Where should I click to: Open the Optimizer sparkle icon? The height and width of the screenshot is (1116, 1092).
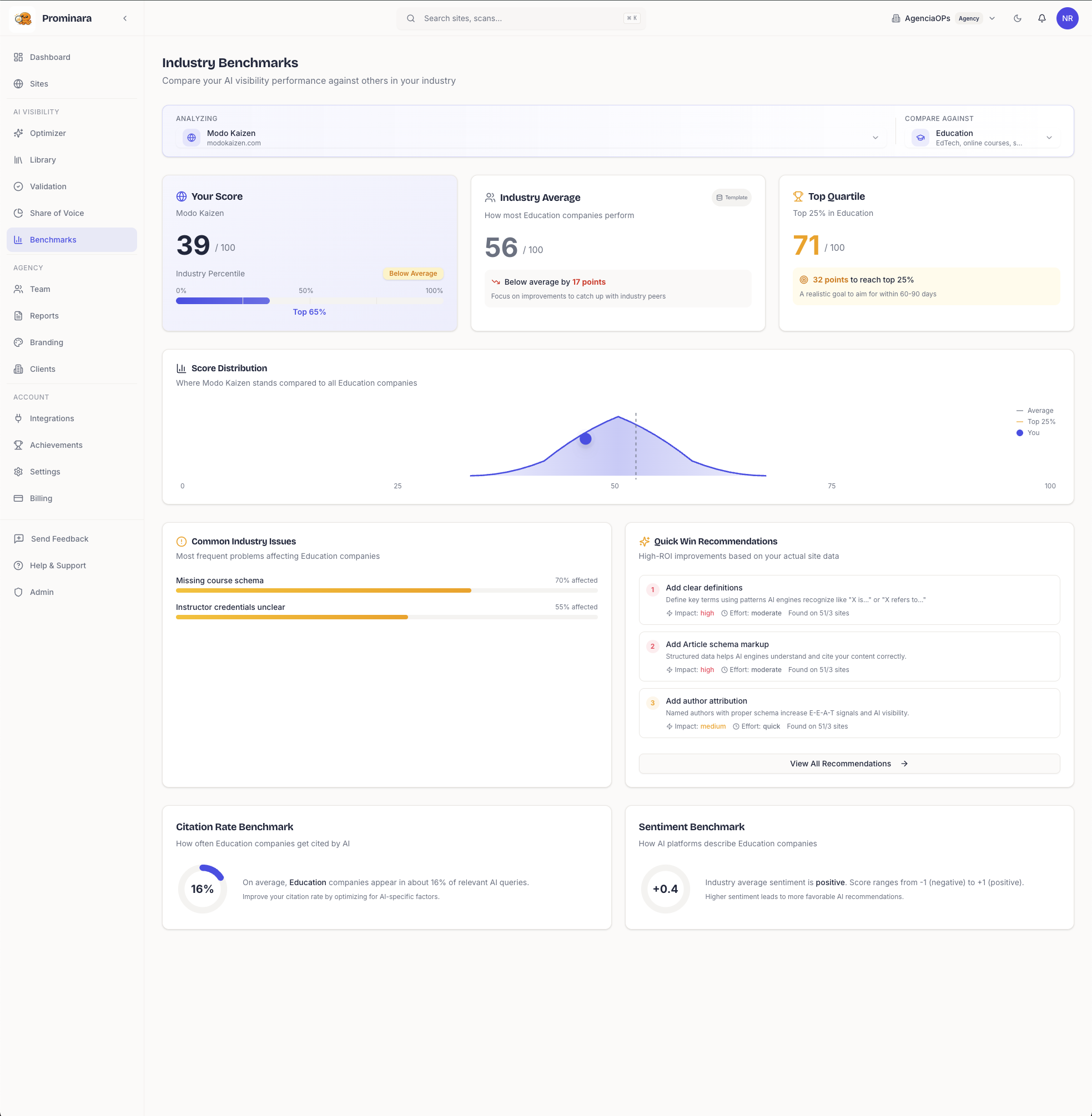18,133
